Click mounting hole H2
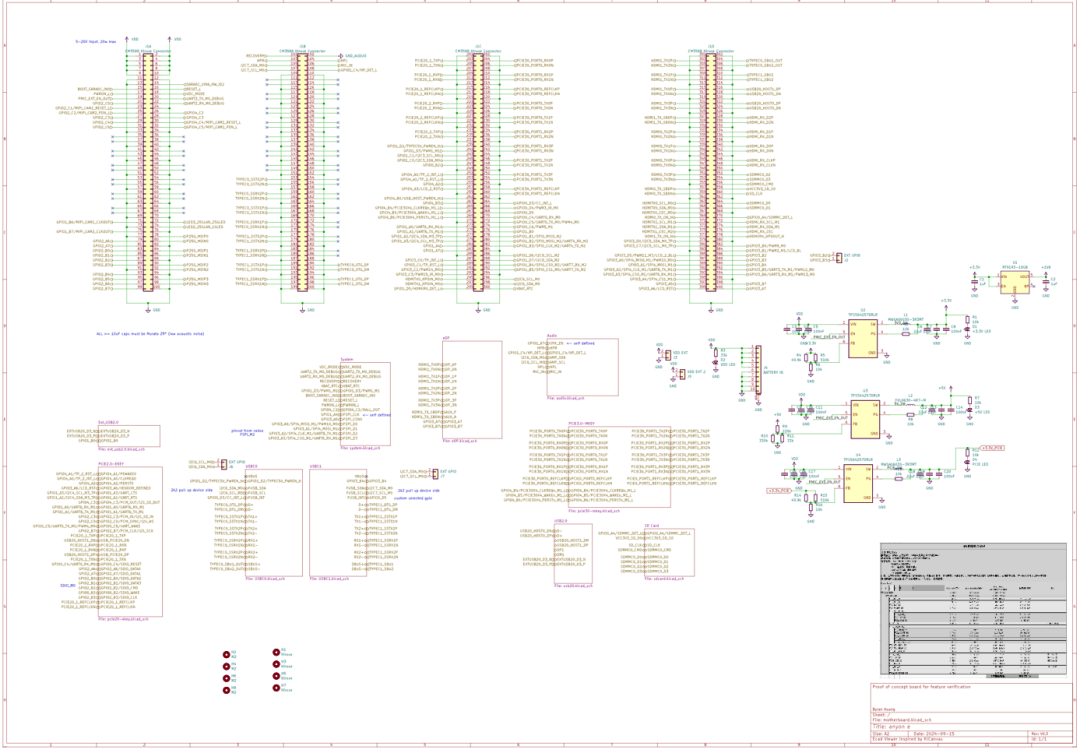Viewport: 1080px width, 753px height. click(x=227, y=654)
